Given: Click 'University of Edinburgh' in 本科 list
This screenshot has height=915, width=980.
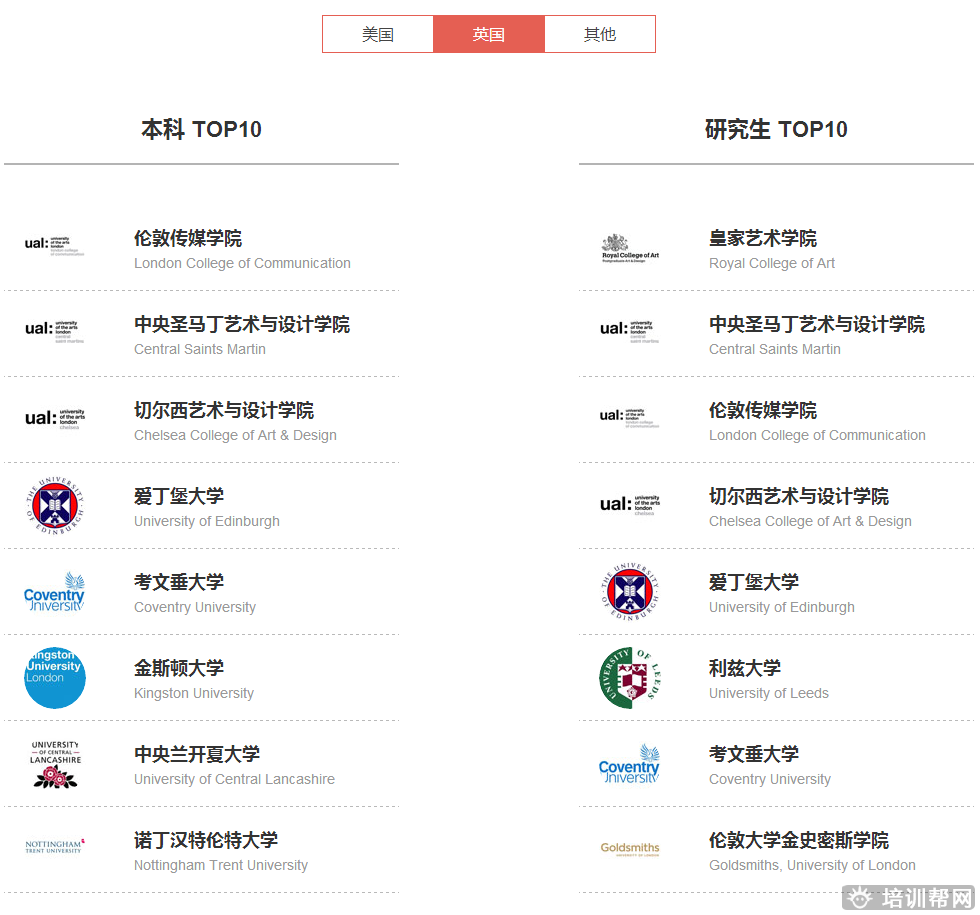Looking at the screenshot, I should (207, 521).
